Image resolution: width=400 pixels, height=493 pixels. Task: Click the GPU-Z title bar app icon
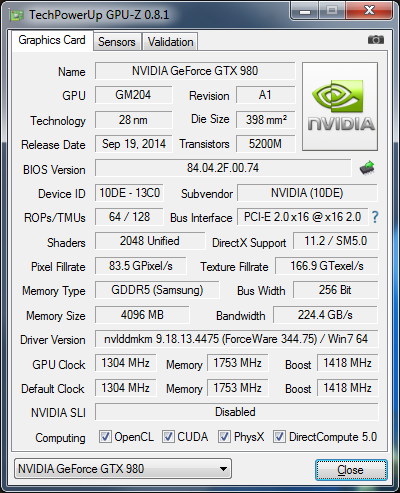click(17, 16)
